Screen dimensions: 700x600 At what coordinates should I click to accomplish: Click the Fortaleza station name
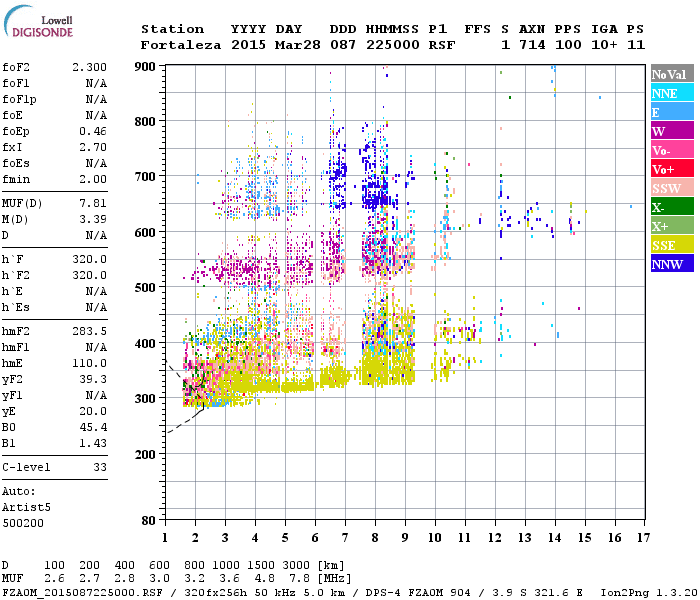point(181,45)
